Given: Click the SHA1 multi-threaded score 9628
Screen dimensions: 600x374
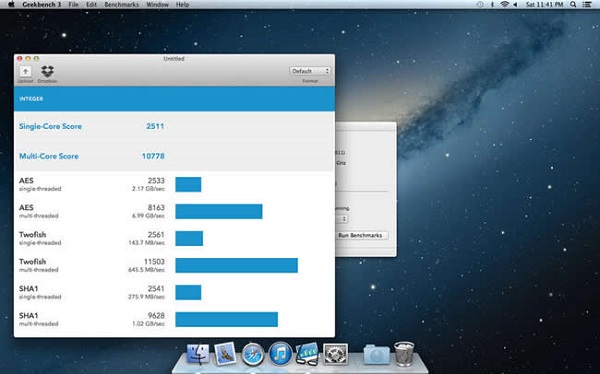Looking at the screenshot, I should click(156, 315).
